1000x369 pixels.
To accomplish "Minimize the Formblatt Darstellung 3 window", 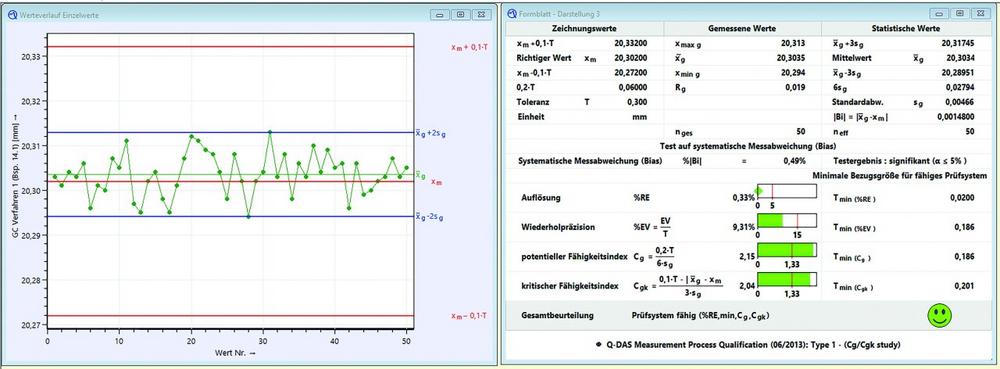I will [x=939, y=13].
